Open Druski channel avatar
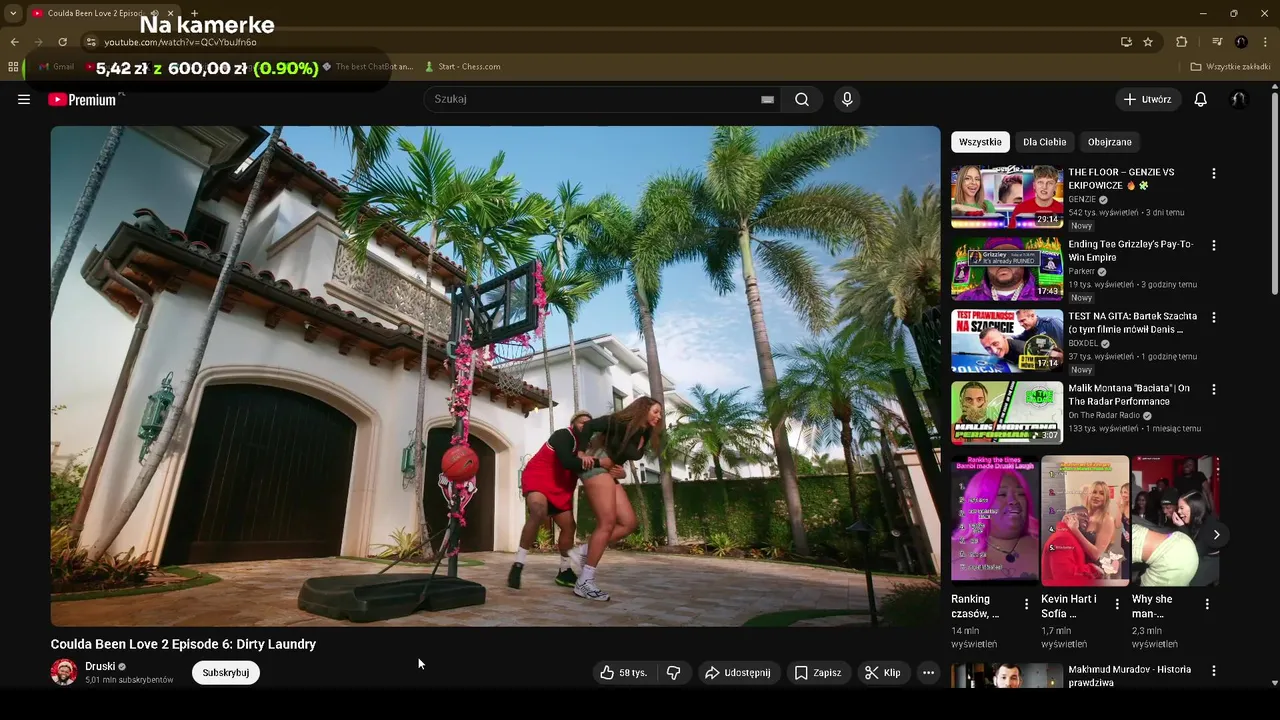The image size is (1280, 720). point(64,672)
